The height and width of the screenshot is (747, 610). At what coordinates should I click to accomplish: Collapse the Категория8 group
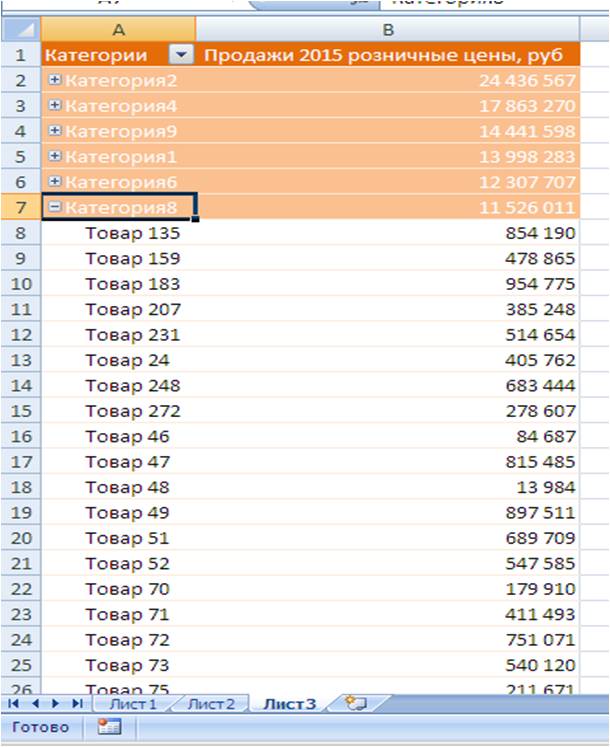pos(55,207)
